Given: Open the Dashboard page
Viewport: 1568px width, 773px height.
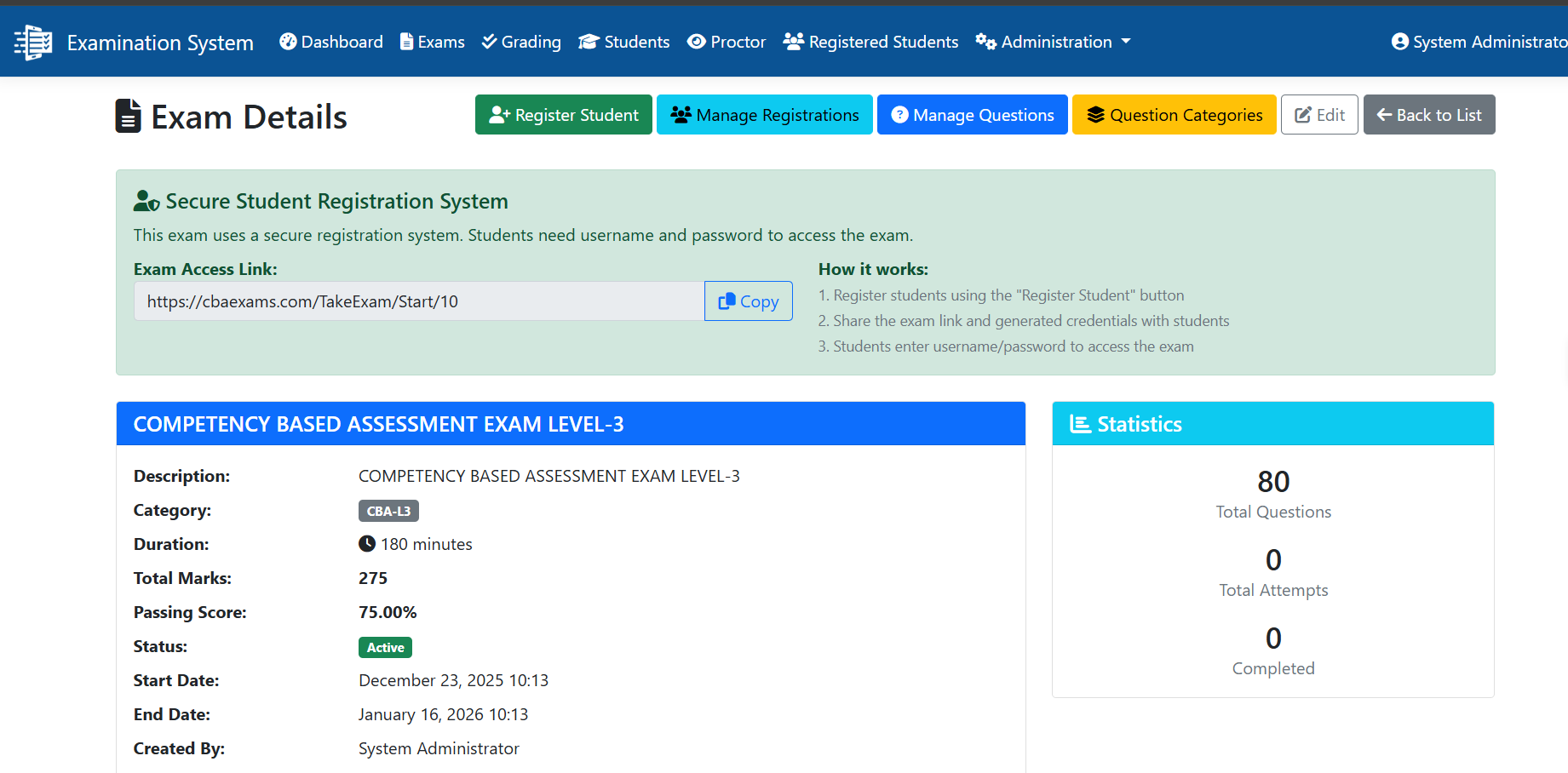Looking at the screenshot, I should (x=331, y=42).
